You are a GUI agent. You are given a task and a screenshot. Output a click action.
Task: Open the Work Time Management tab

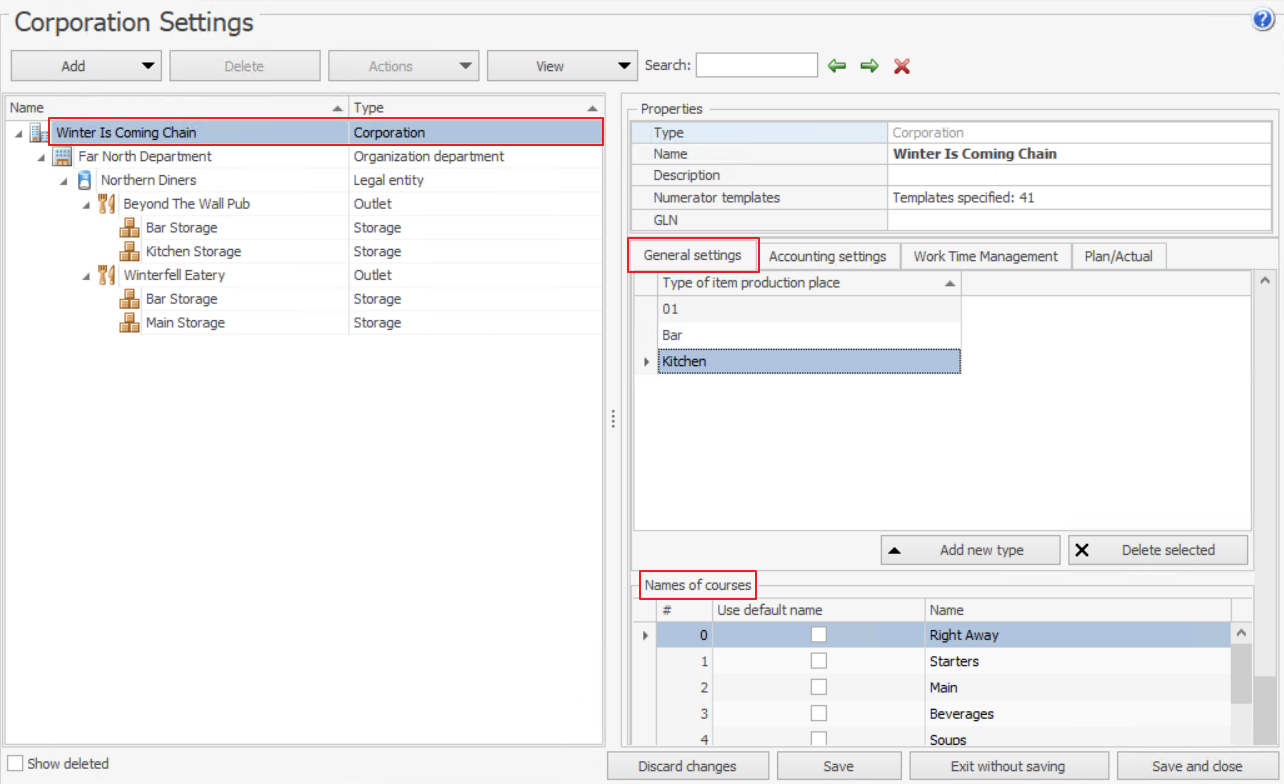(985, 256)
